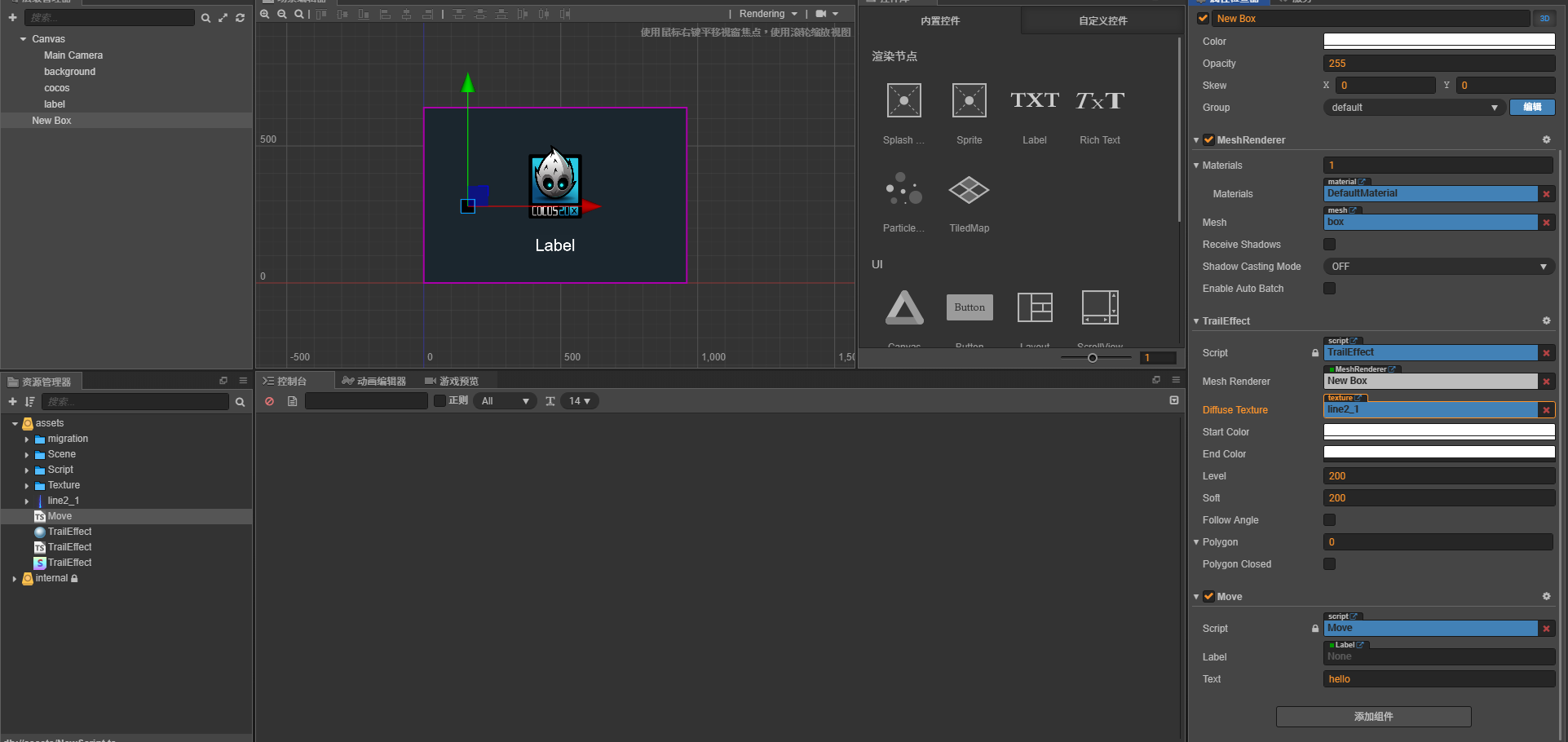Check the Follow Angle checkbox
The height and width of the screenshot is (742, 1568).
(1329, 519)
